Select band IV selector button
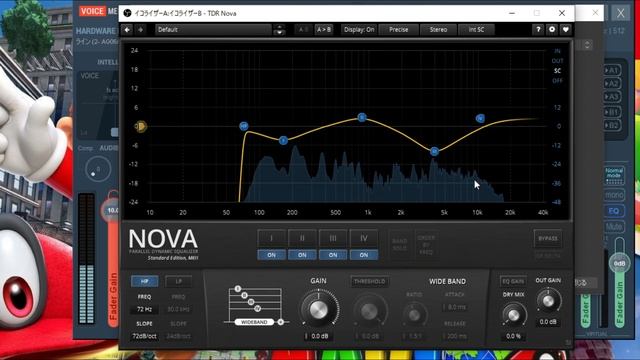The image size is (640, 360). point(364,238)
